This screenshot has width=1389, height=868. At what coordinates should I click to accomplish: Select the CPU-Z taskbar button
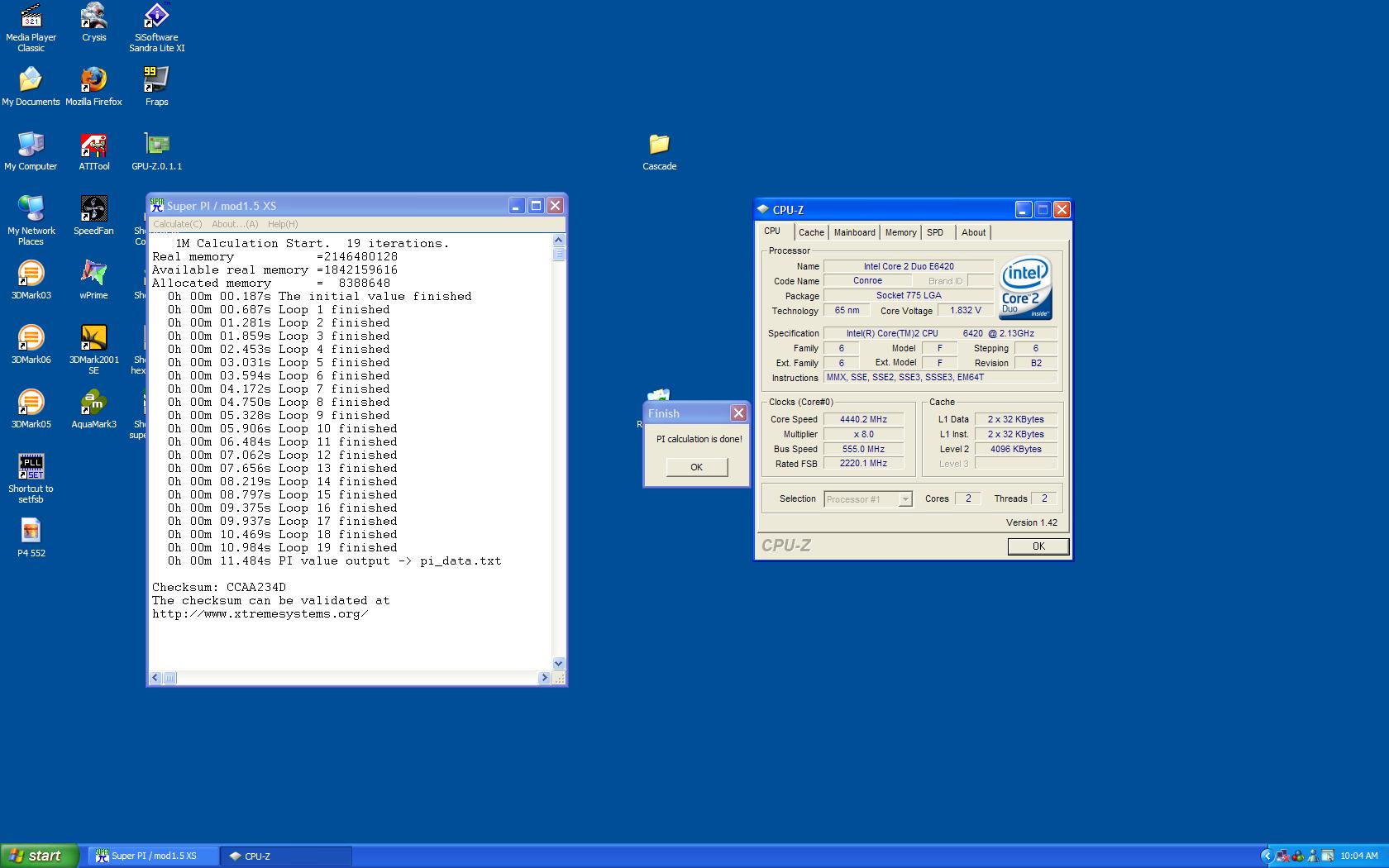pos(287,856)
